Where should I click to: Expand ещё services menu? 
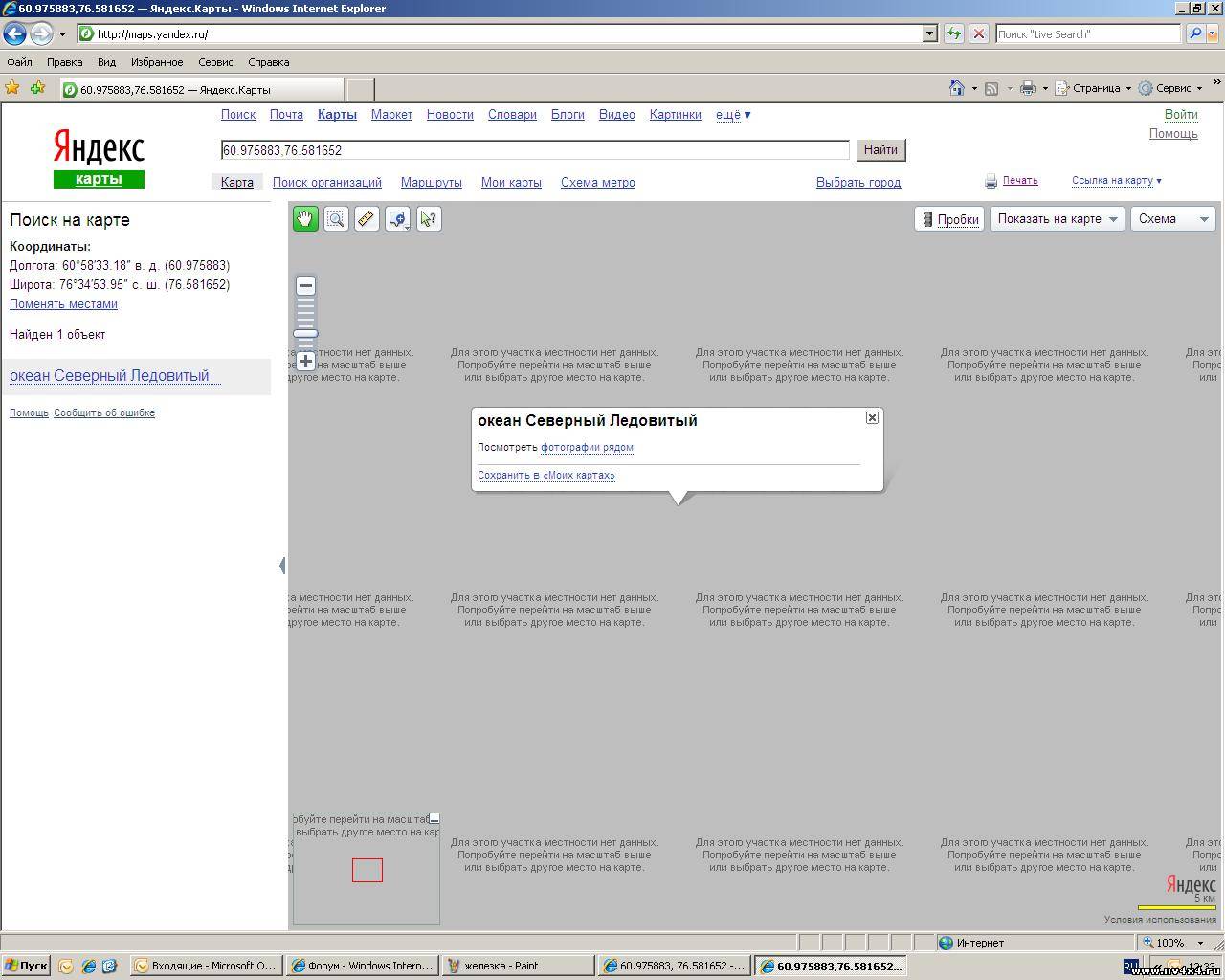click(733, 115)
